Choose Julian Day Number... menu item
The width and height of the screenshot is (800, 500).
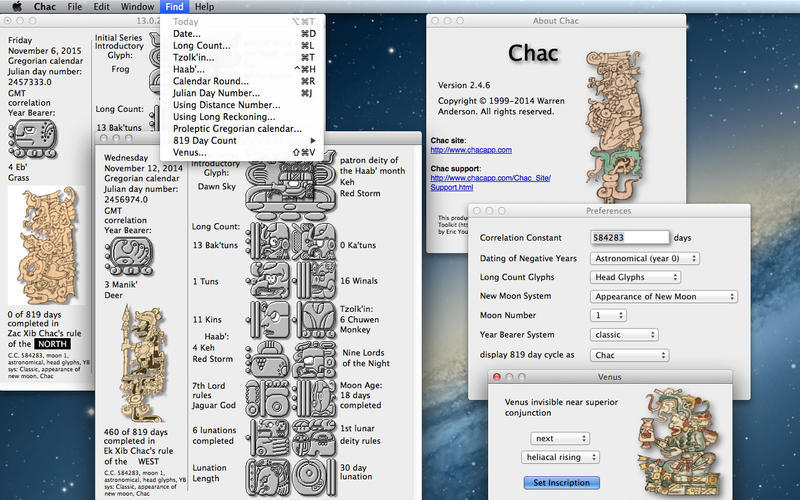coord(243,93)
